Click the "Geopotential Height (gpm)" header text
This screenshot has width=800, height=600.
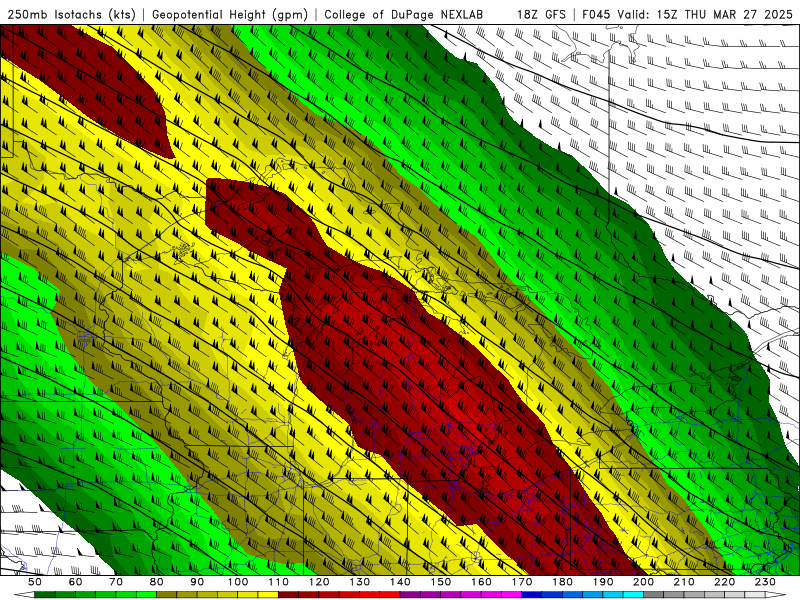click(x=230, y=15)
